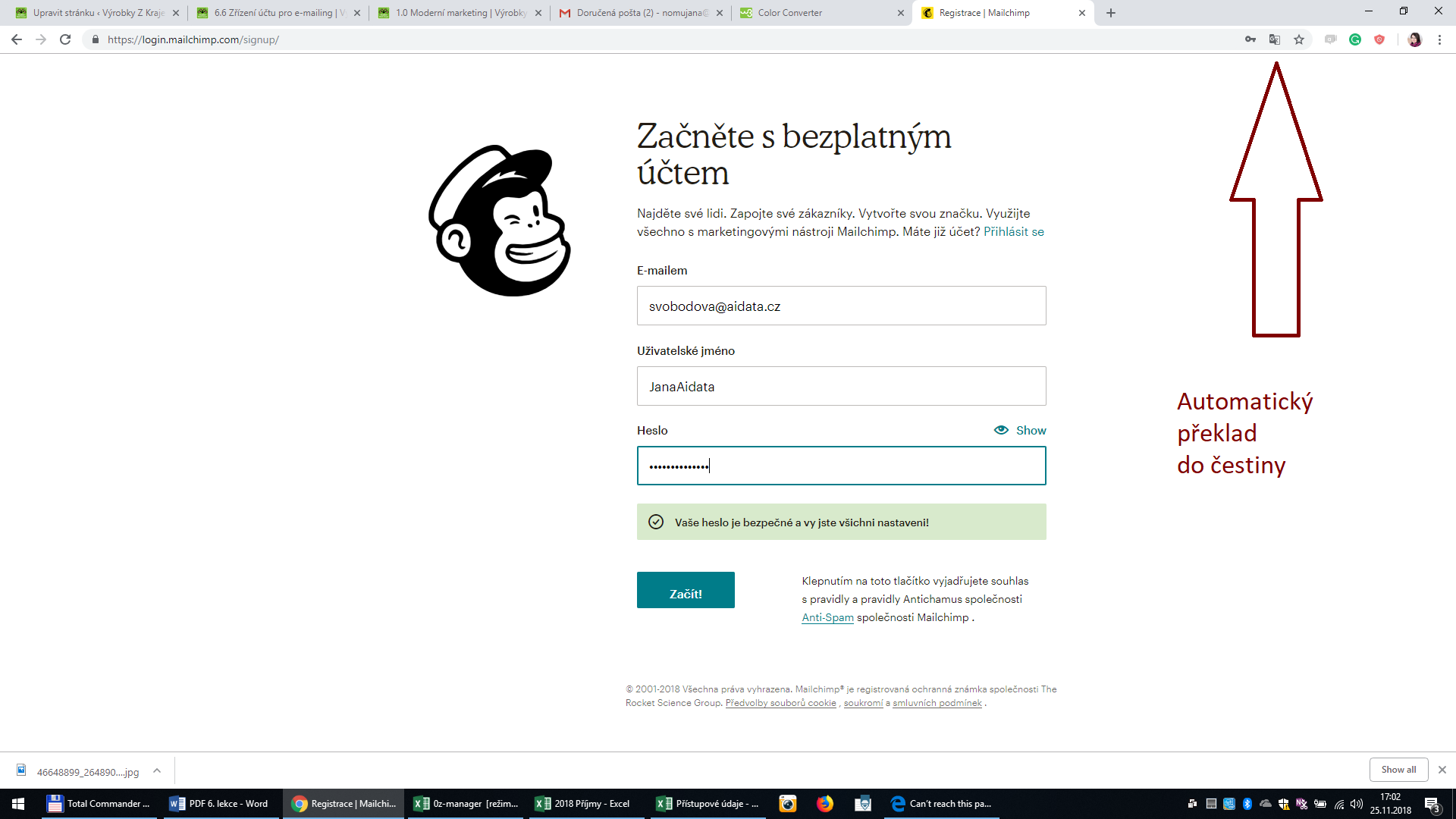Open Google Translate icon in address bar
Image resolution: width=1456 pixels, height=819 pixels.
[x=1275, y=39]
